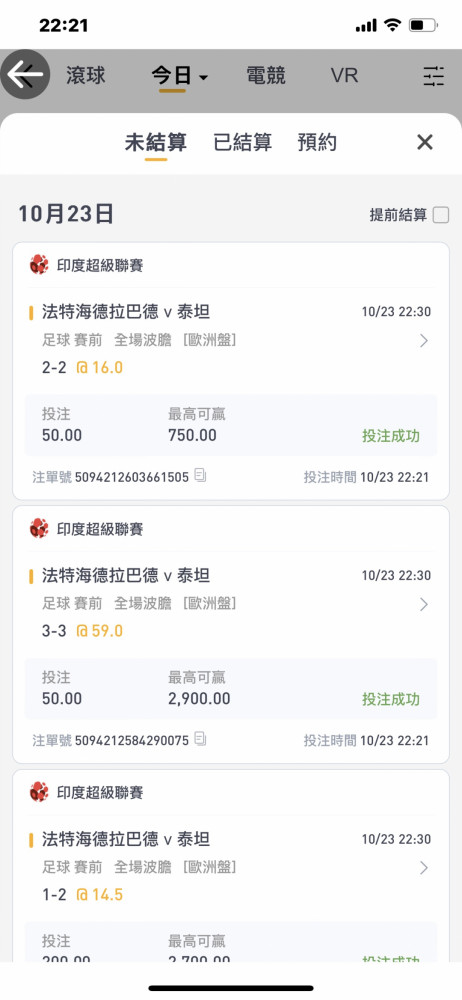Tap the 3-3 bet match title
The width and height of the screenshot is (462, 1000).
click(126, 575)
